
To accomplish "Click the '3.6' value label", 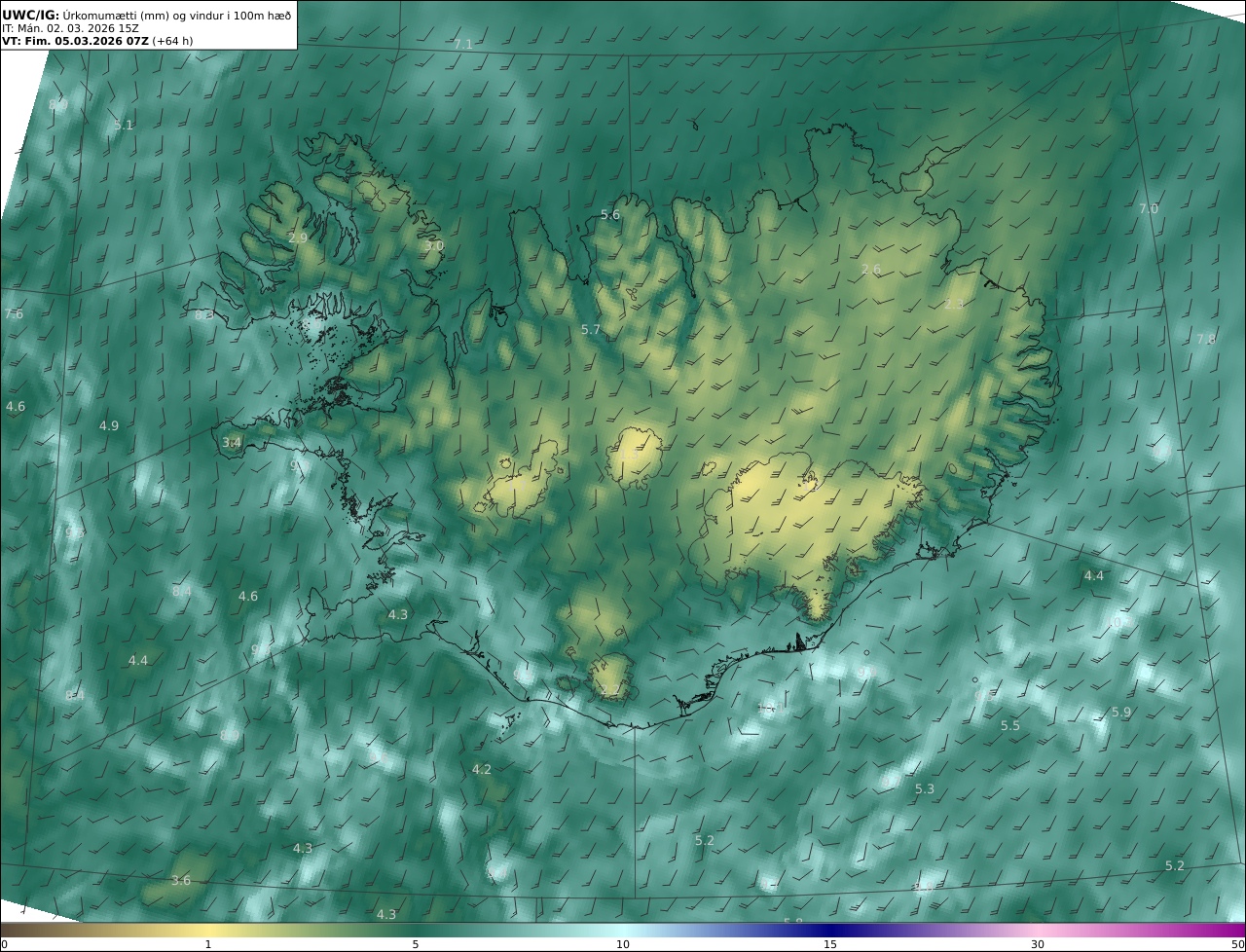I will point(181,881).
